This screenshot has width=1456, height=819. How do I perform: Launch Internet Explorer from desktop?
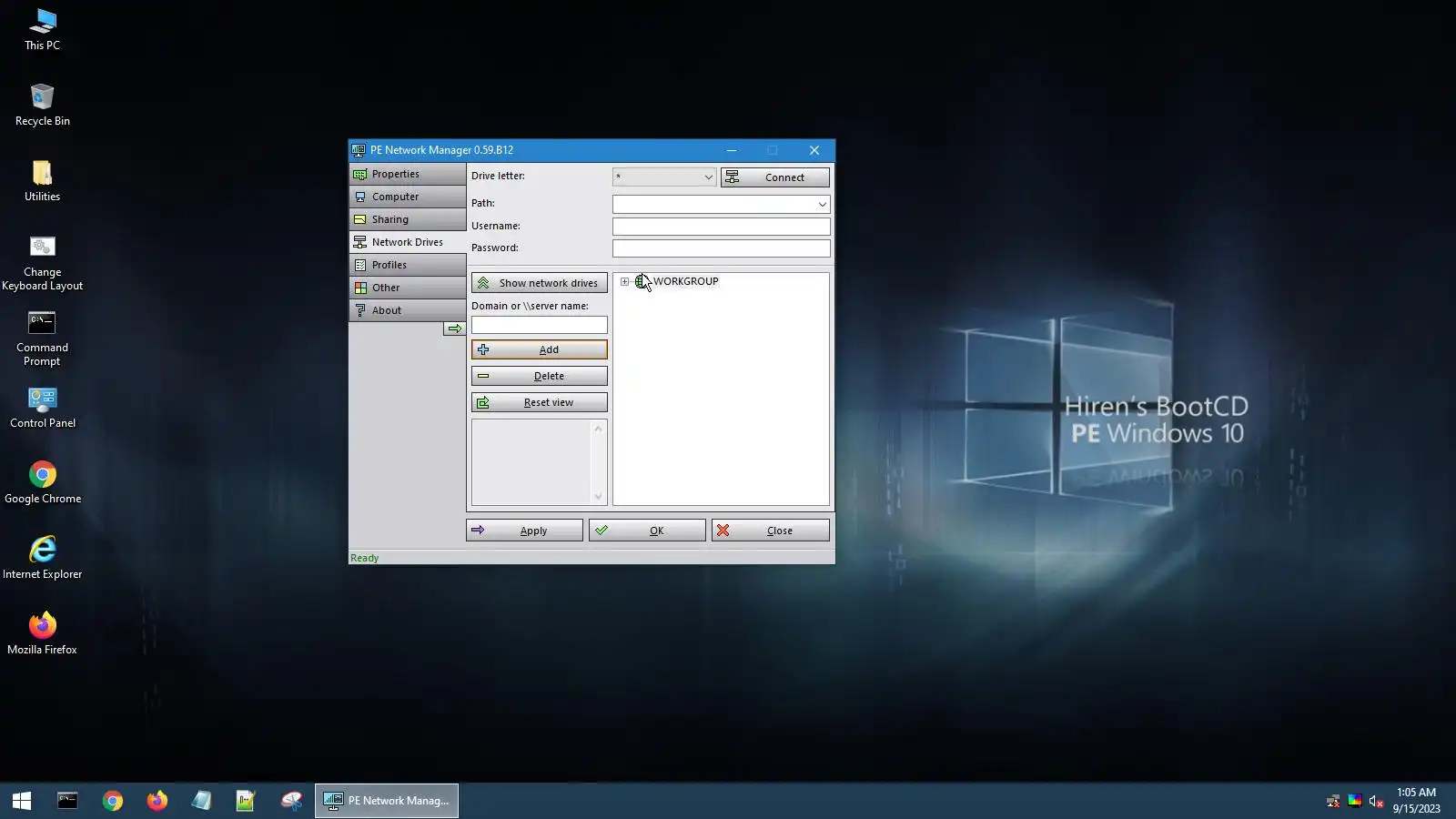point(42,558)
